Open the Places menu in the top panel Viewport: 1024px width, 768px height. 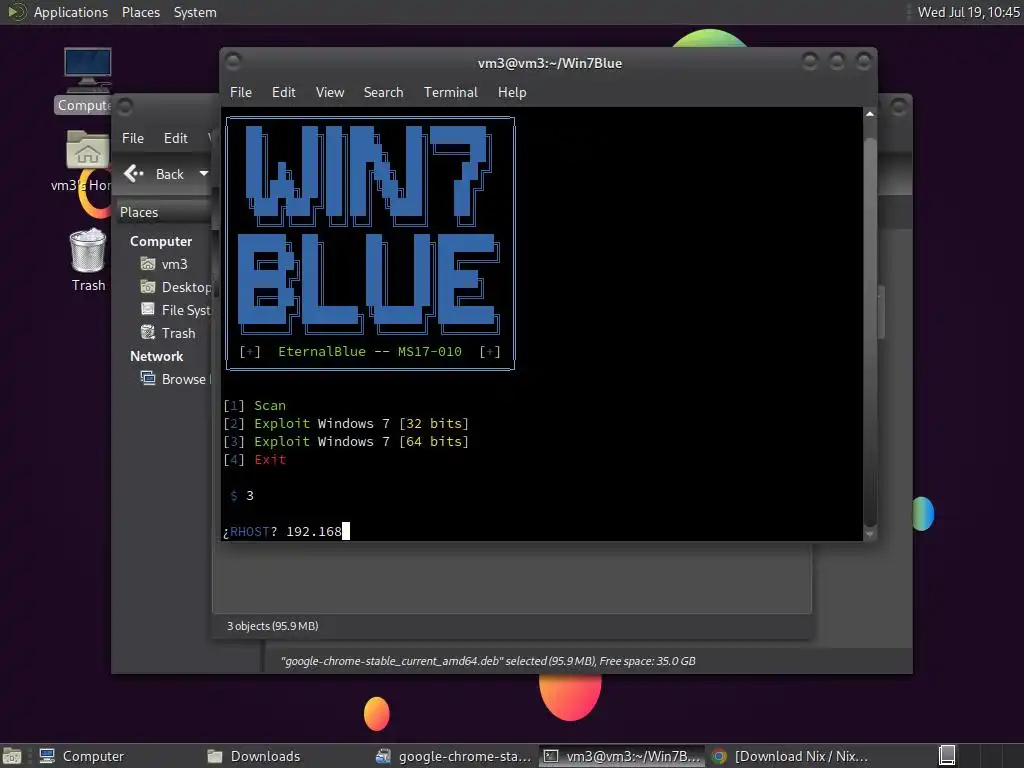(x=141, y=12)
